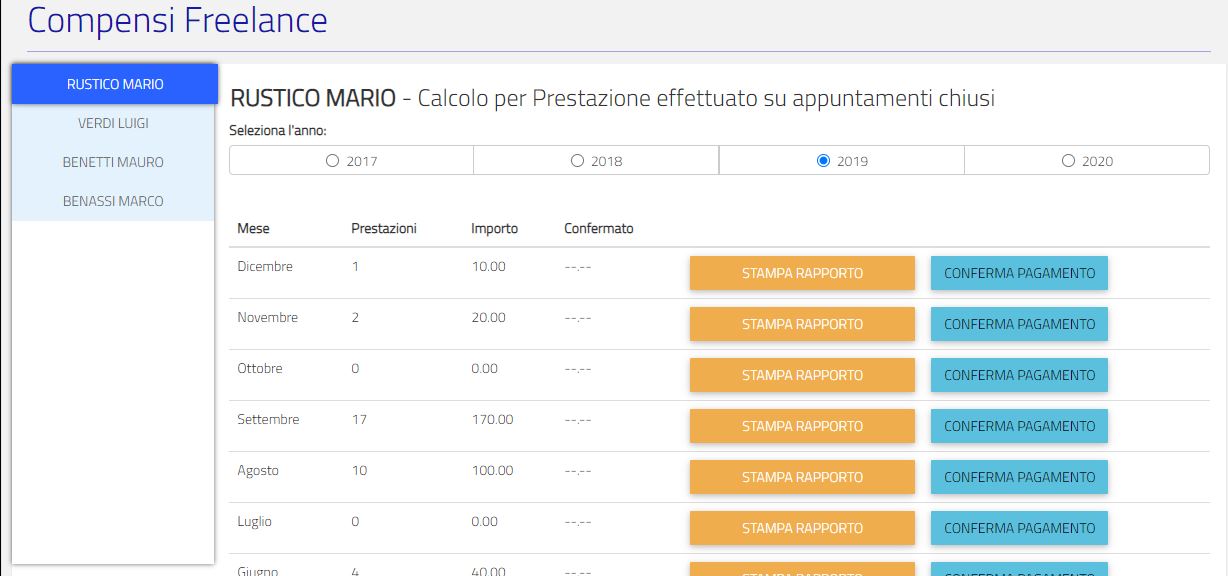Select VERDI LUIGI from the freelancer list

click(x=114, y=123)
